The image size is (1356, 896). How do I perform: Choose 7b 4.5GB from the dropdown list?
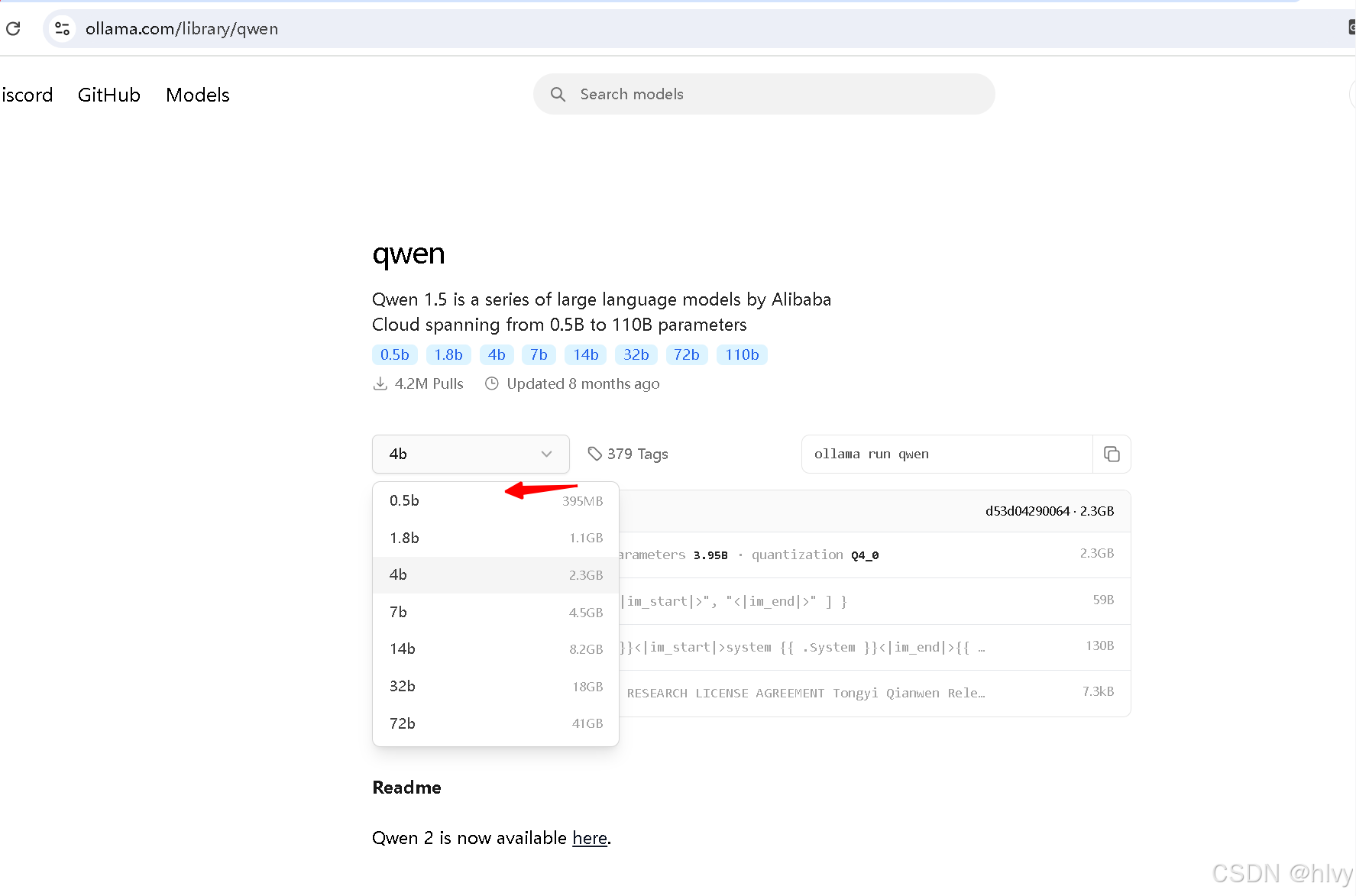(496, 612)
